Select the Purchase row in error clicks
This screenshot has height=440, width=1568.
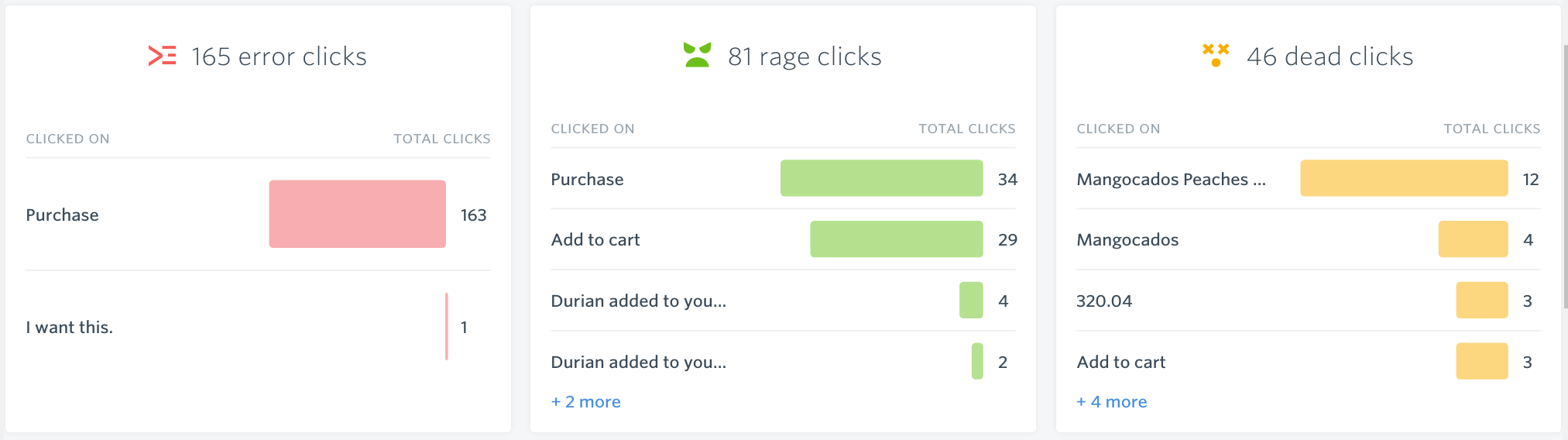coord(258,215)
